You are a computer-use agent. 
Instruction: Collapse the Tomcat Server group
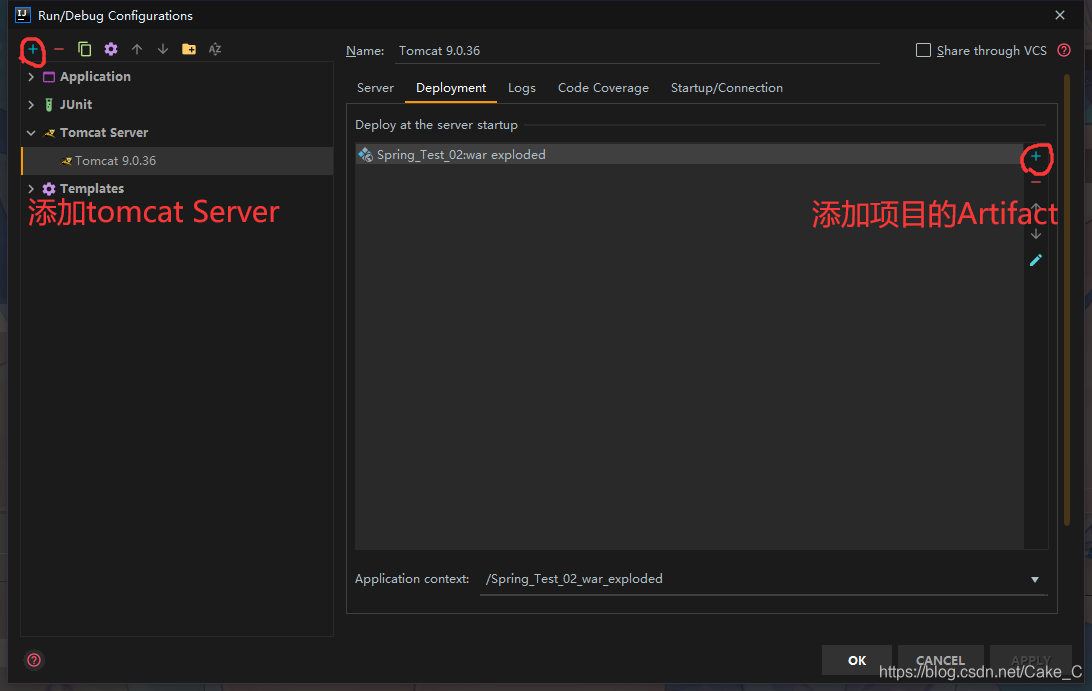point(31,132)
